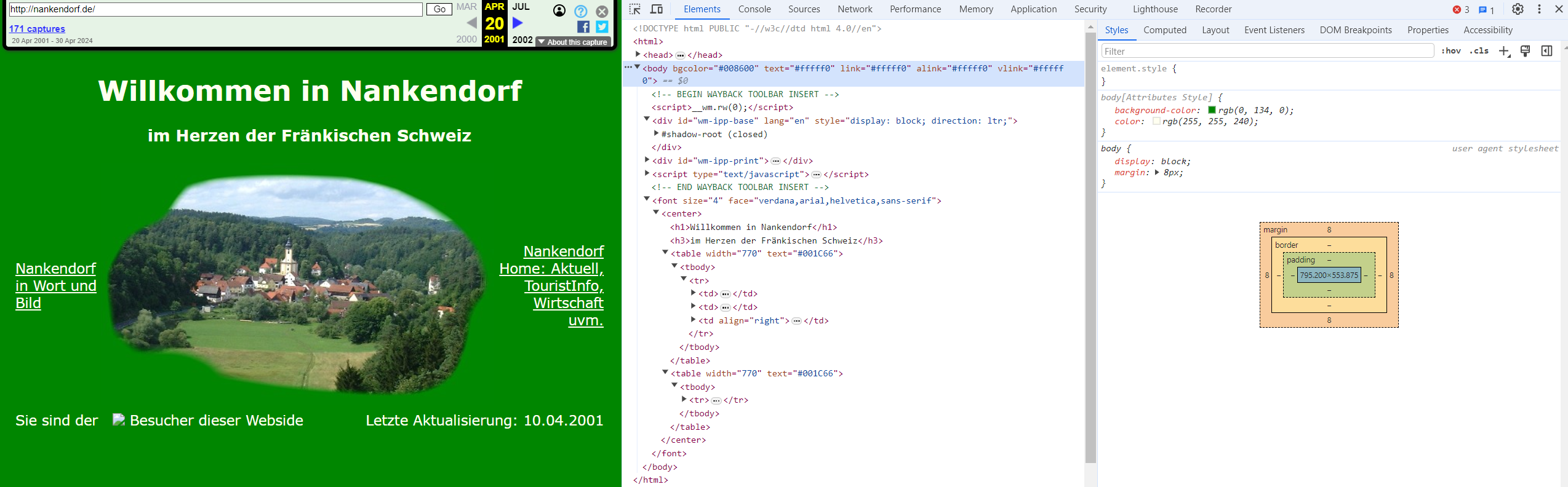Click broken visitor counter image
1568x487 pixels.
pyautogui.click(x=118, y=419)
